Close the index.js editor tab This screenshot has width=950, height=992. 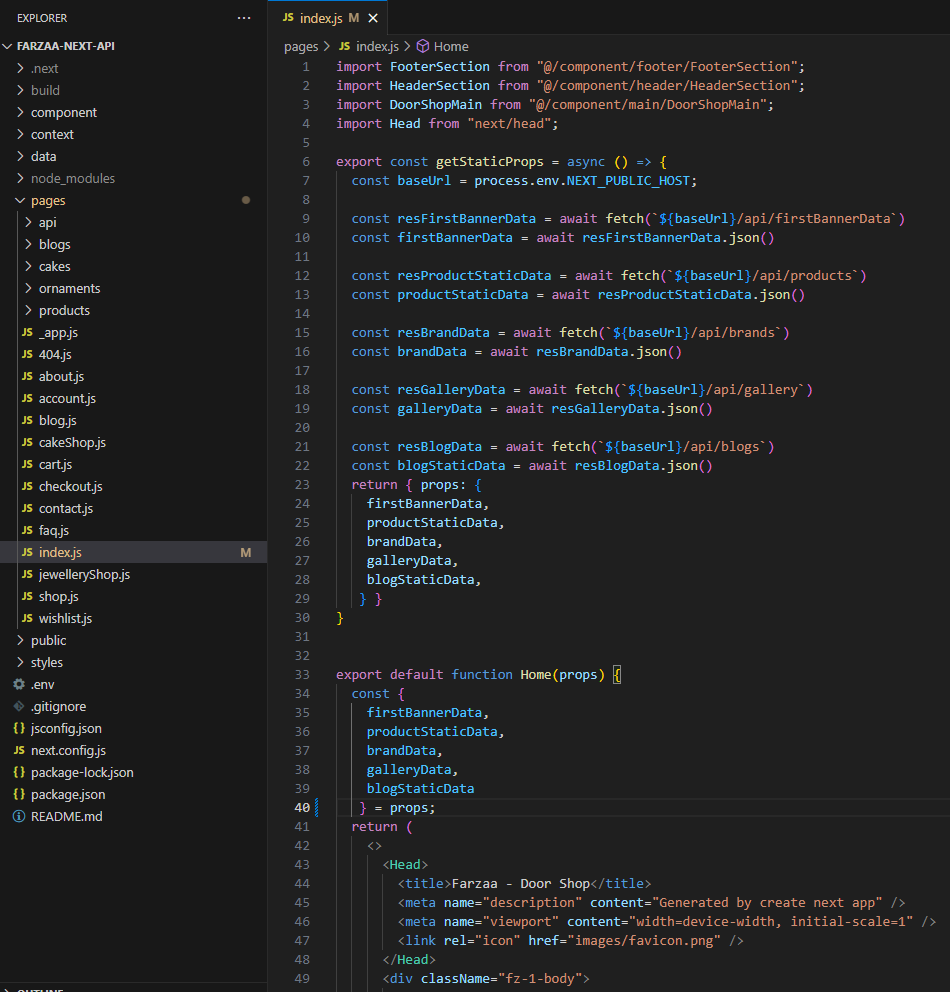point(373,18)
